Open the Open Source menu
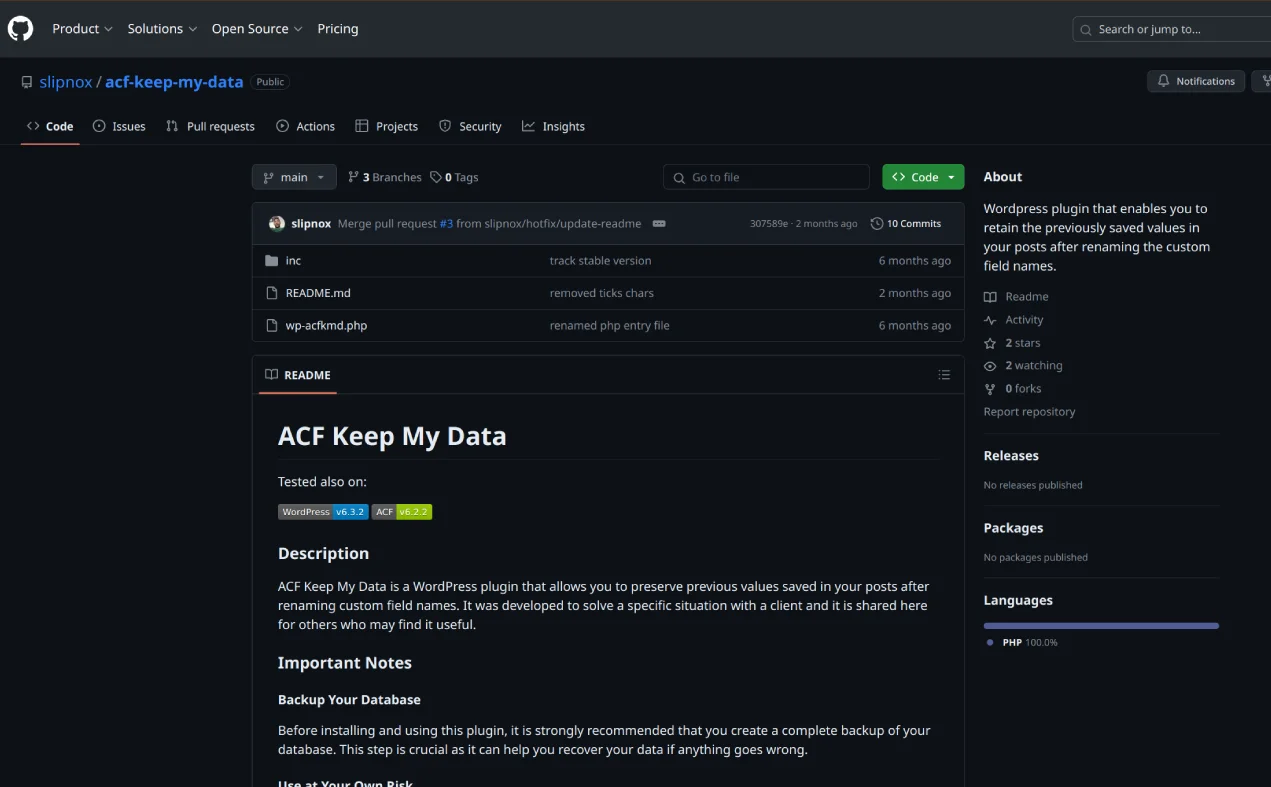 (x=257, y=29)
